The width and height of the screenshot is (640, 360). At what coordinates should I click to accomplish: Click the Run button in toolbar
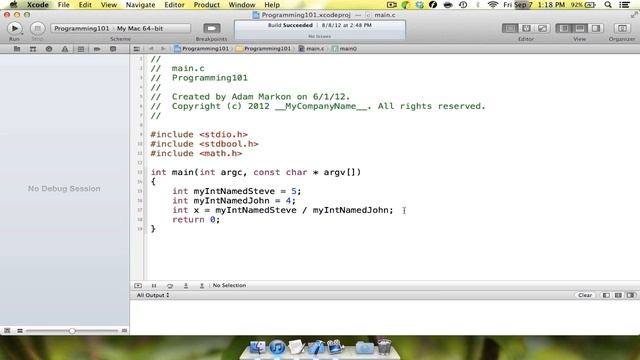tap(14, 28)
